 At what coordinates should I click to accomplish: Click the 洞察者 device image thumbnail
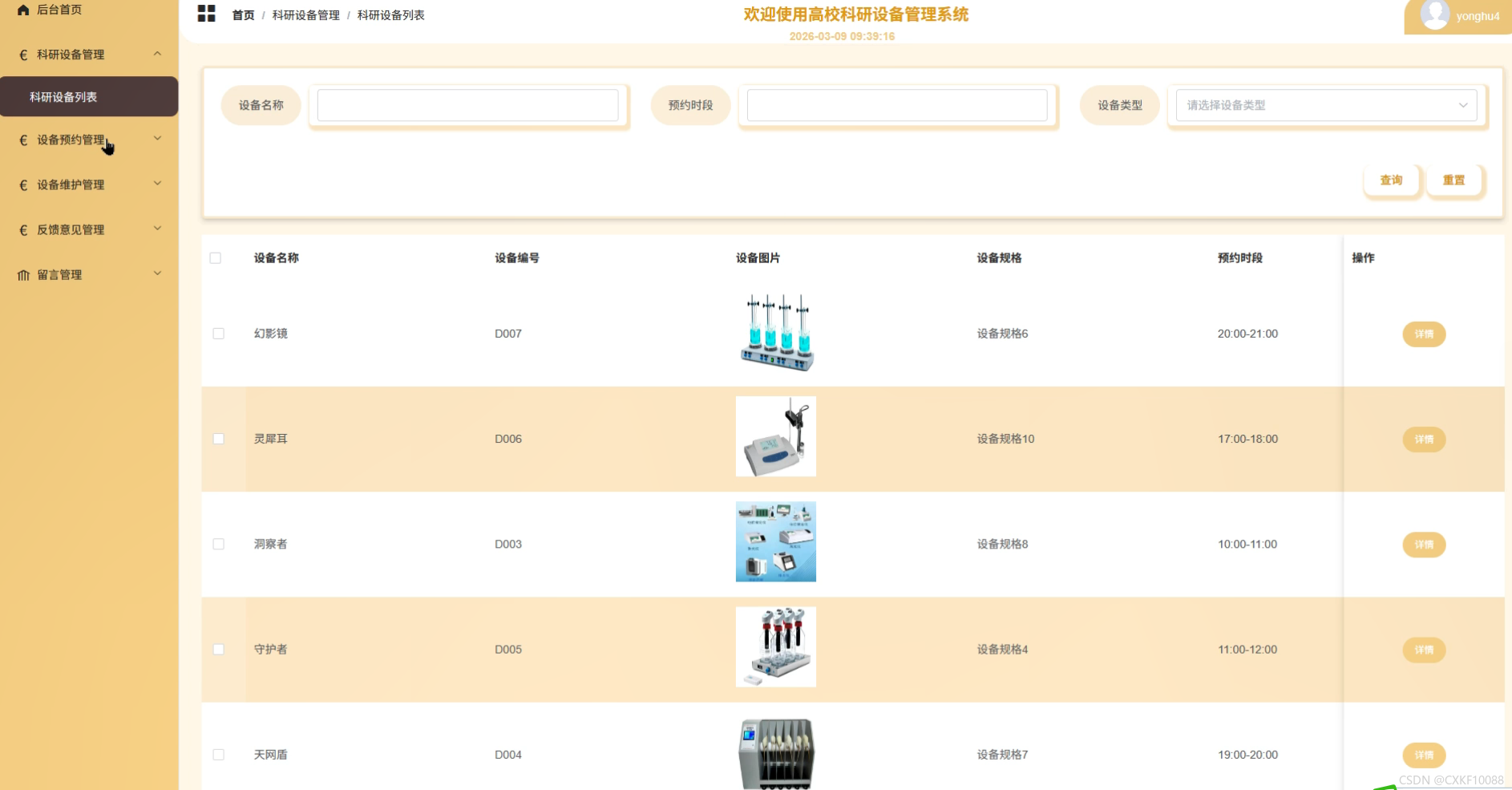click(x=776, y=541)
